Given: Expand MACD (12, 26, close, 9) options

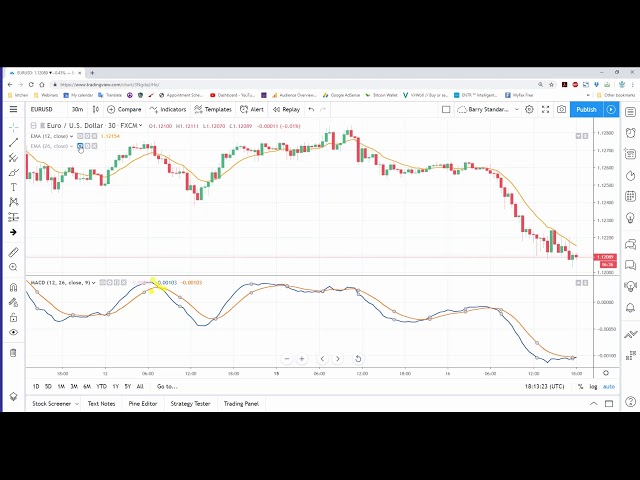Looking at the screenshot, I should coord(97,283).
